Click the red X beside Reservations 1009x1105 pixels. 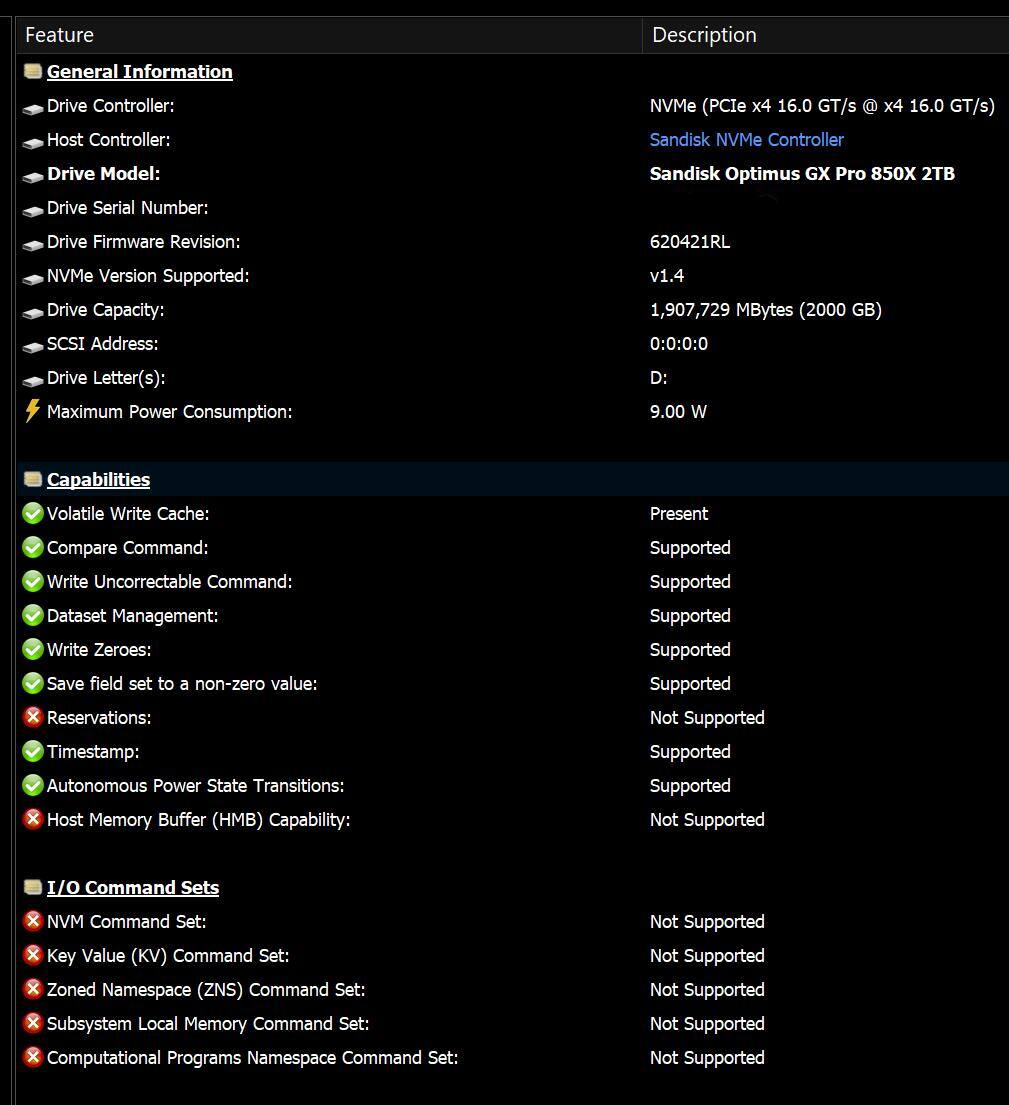32,717
